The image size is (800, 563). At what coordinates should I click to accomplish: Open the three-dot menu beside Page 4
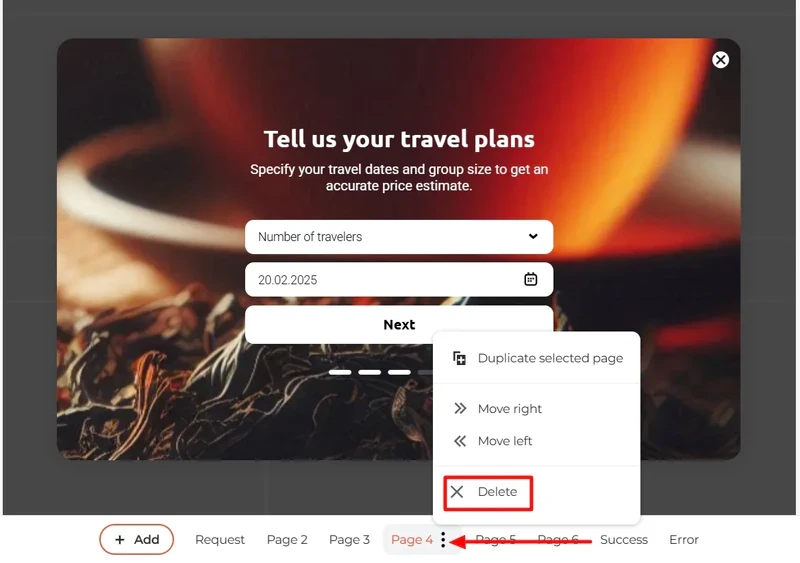point(443,540)
